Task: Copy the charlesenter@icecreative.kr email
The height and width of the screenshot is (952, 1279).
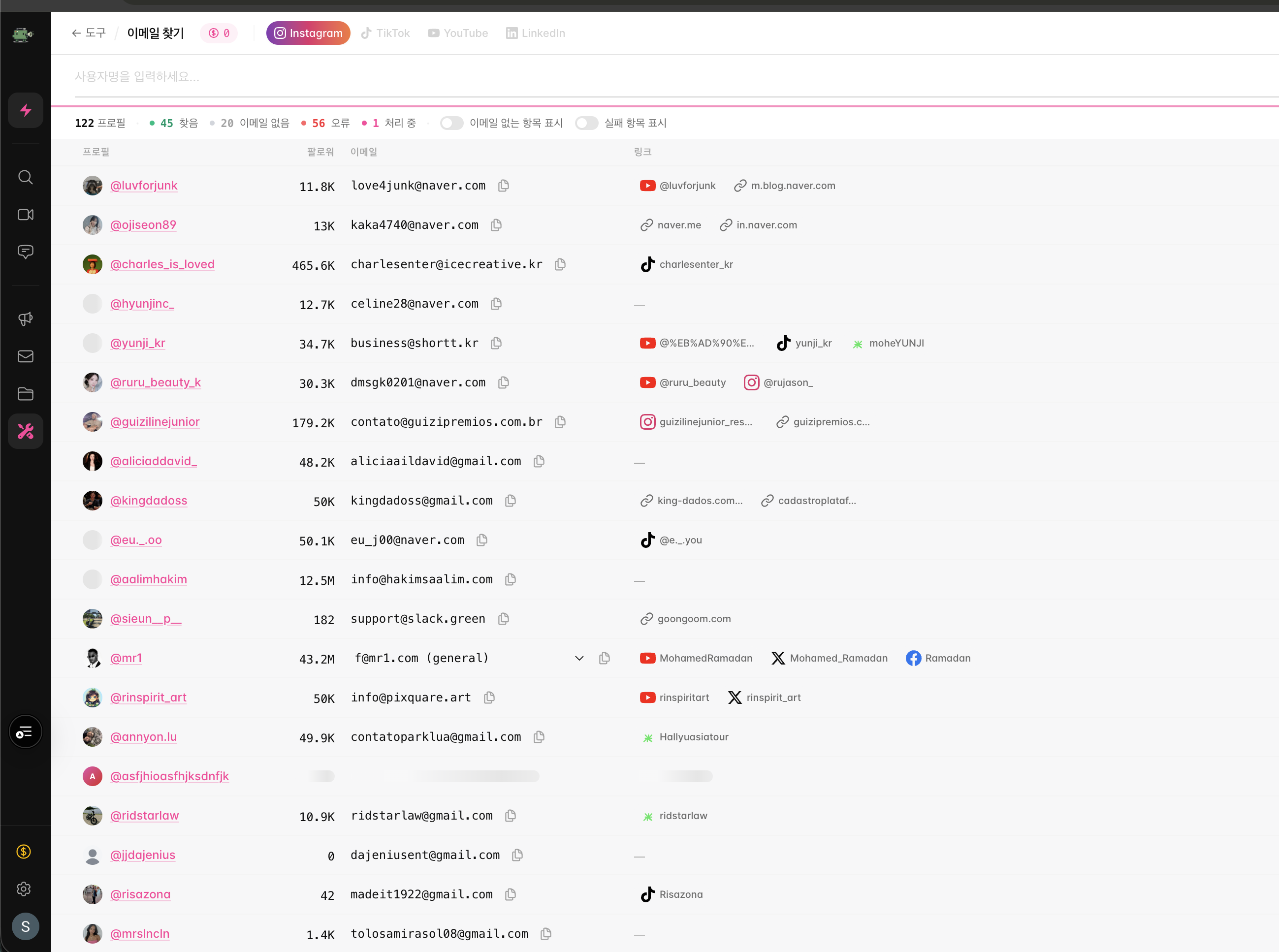Action: pos(560,264)
